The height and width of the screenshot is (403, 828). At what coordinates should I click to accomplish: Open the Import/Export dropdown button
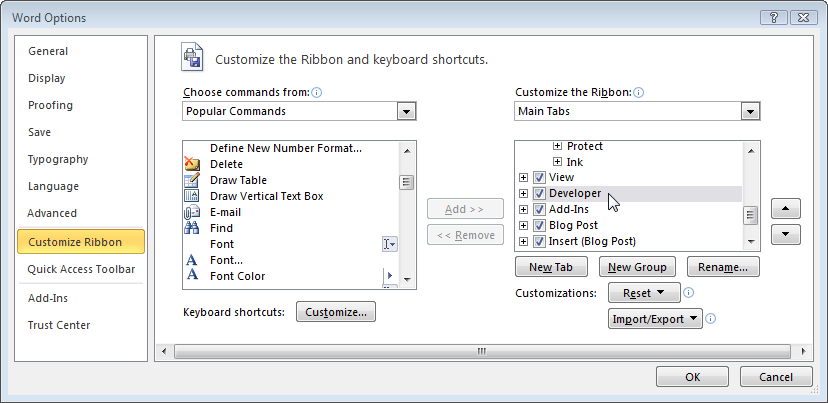click(x=655, y=318)
